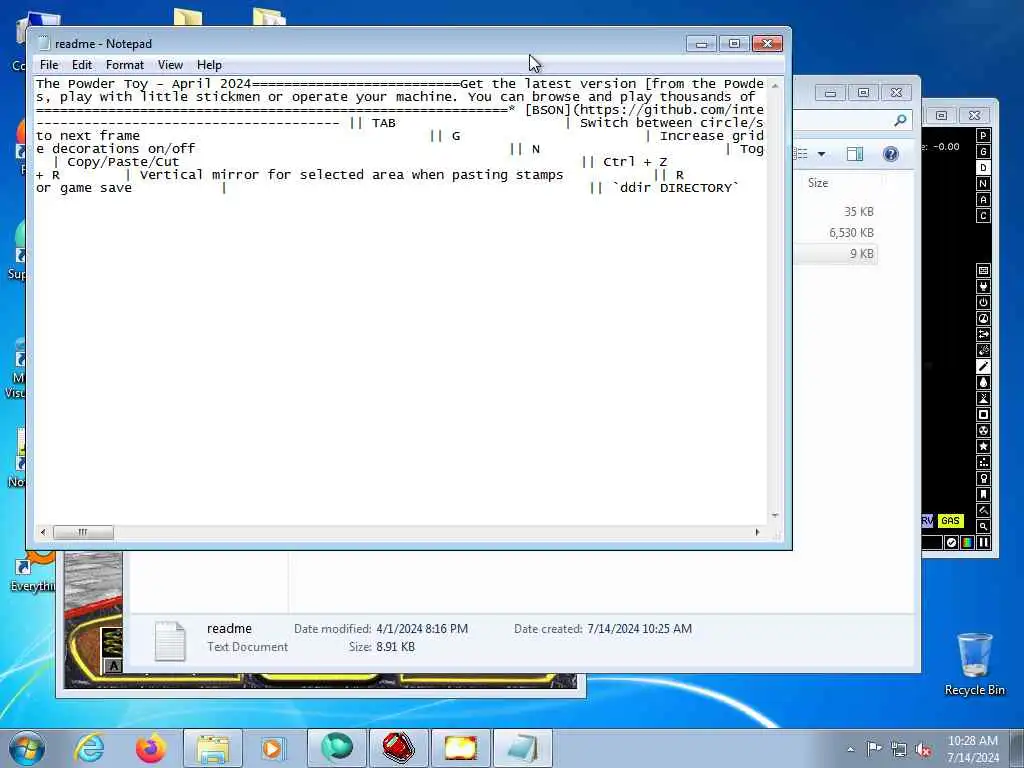The height and width of the screenshot is (768, 1024).
Task: Click the readme file icon in details pane
Action: coord(170,640)
